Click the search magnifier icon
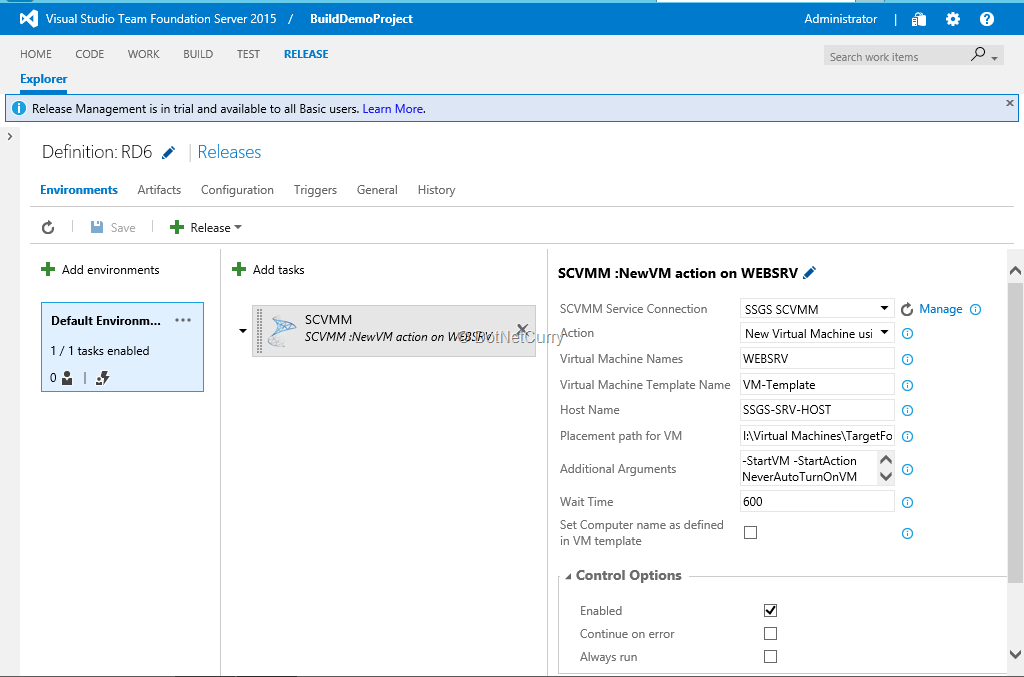Image resolution: width=1024 pixels, height=677 pixels. point(978,54)
